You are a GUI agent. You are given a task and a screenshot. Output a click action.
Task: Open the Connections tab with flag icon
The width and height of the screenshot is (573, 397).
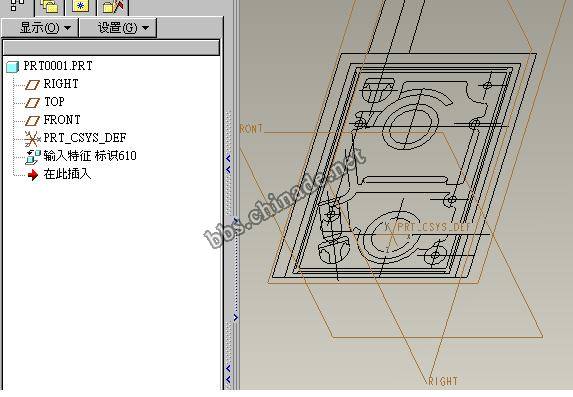pyautogui.click(x=113, y=7)
